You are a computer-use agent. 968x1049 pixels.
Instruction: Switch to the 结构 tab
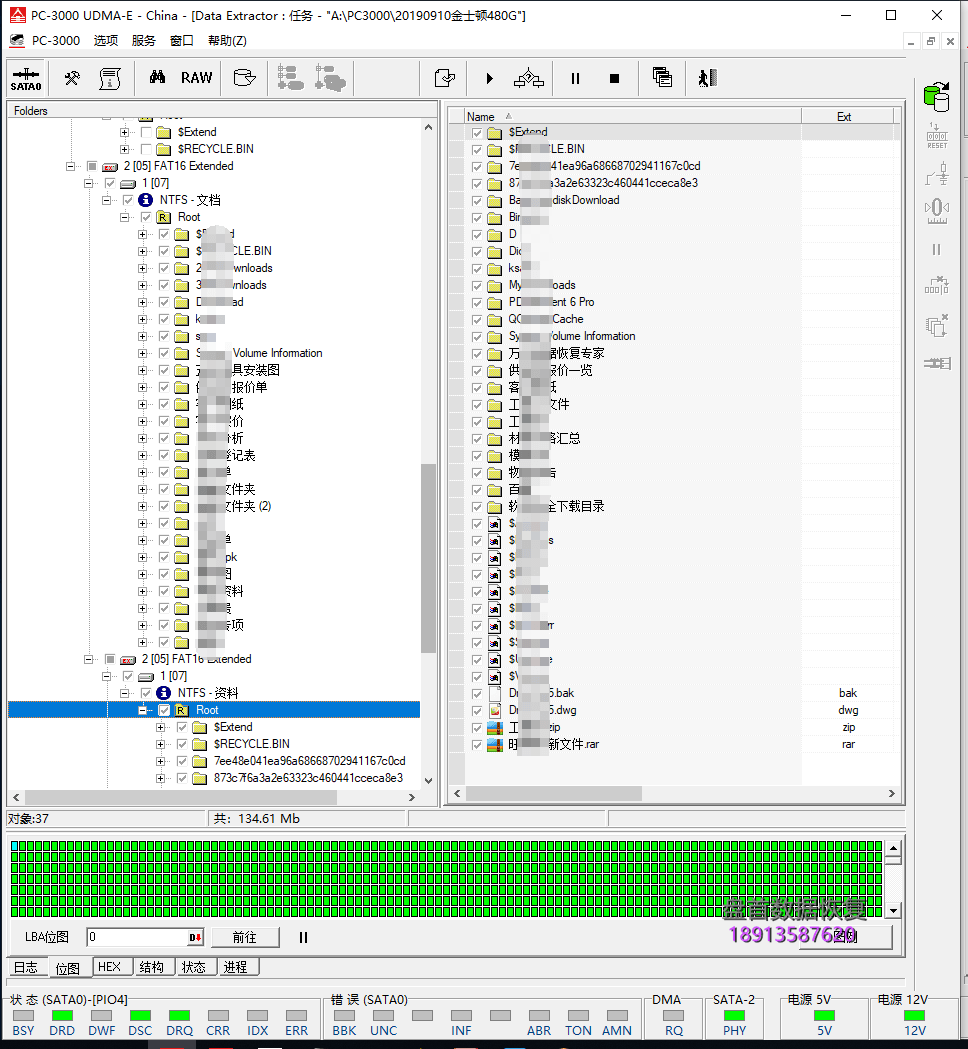coord(152,967)
